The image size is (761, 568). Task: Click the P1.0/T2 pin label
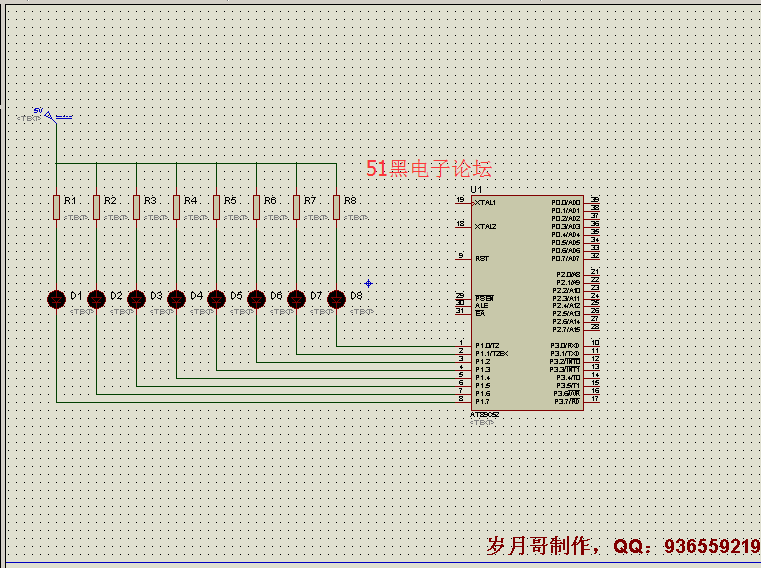click(487, 346)
